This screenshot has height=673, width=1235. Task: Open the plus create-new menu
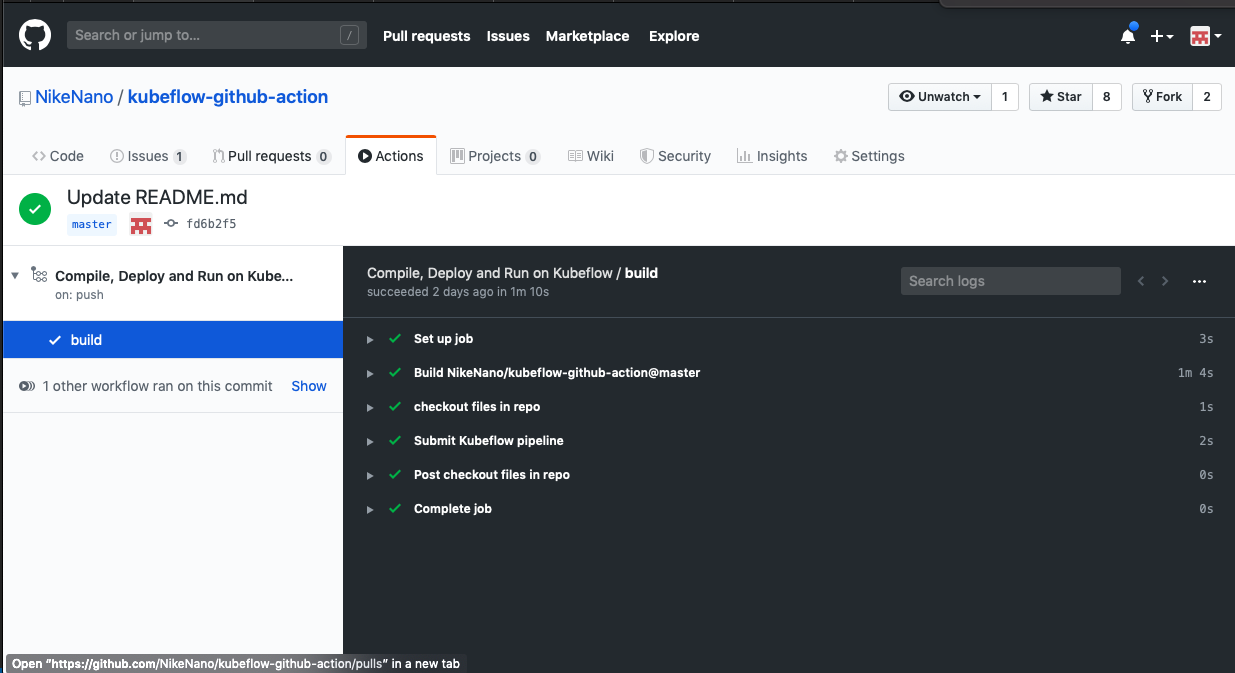[1161, 36]
